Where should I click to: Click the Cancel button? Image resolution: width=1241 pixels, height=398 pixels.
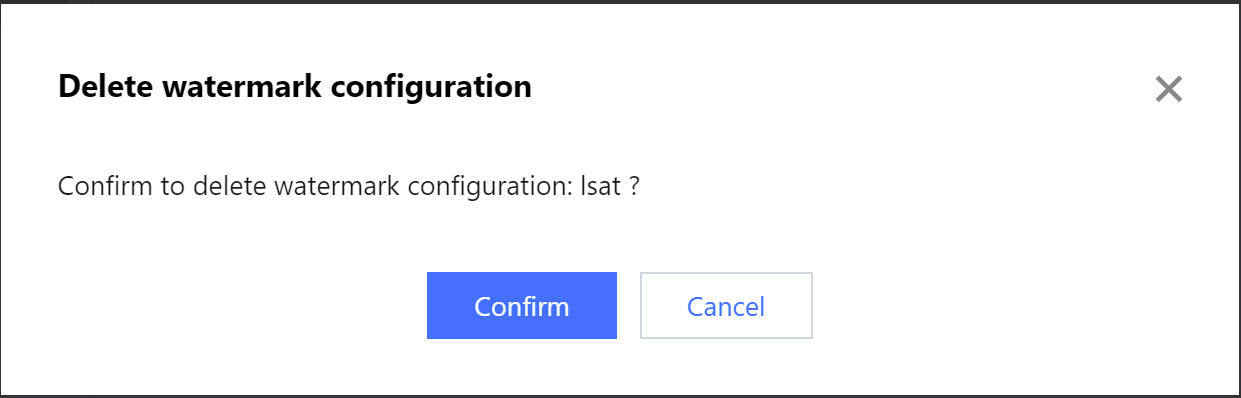click(x=726, y=305)
